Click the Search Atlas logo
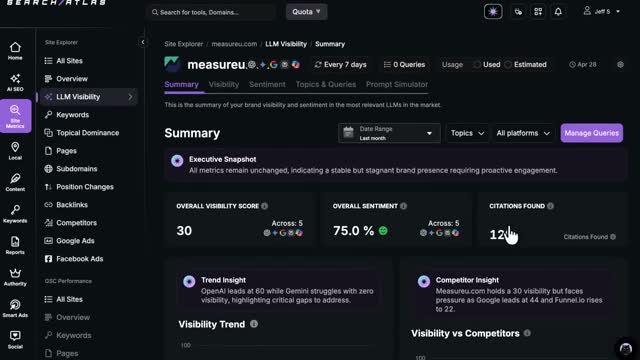This screenshot has height=360, width=640. (x=56, y=3)
